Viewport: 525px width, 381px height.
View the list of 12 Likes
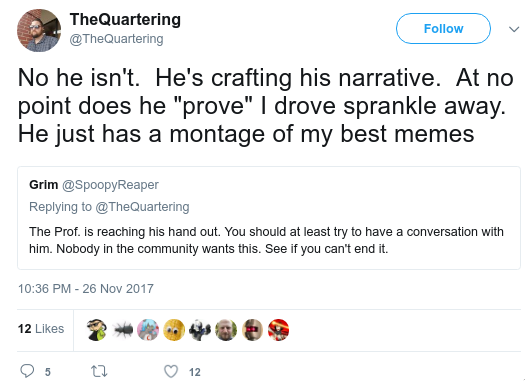coord(41,329)
